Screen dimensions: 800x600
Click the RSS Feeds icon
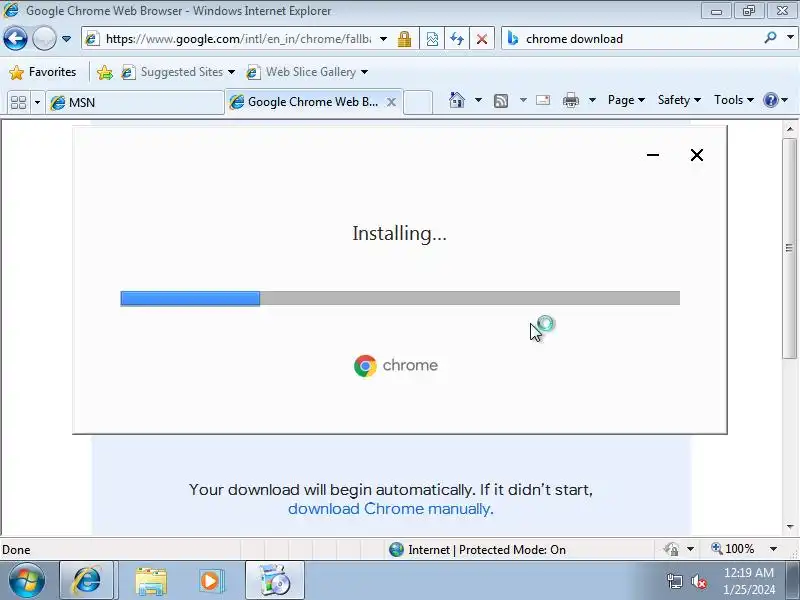pyautogui.click(x=501, y=101)
